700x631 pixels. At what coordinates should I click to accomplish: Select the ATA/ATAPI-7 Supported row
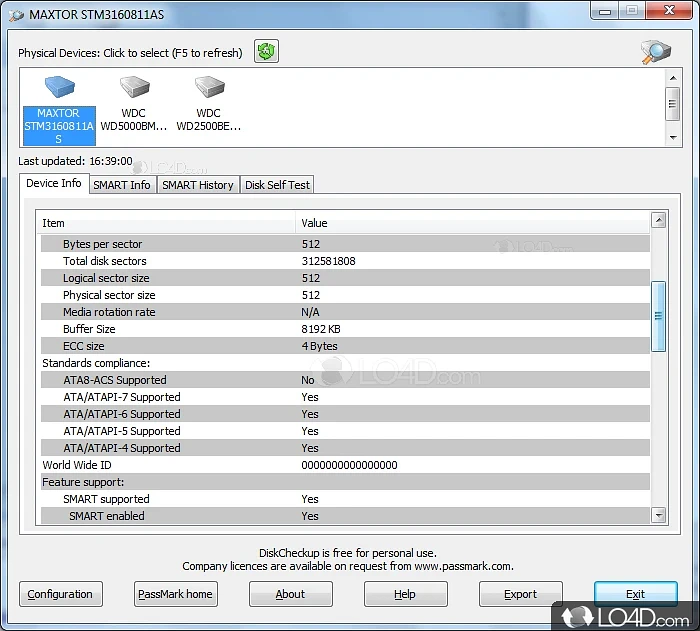pos(345,397)
